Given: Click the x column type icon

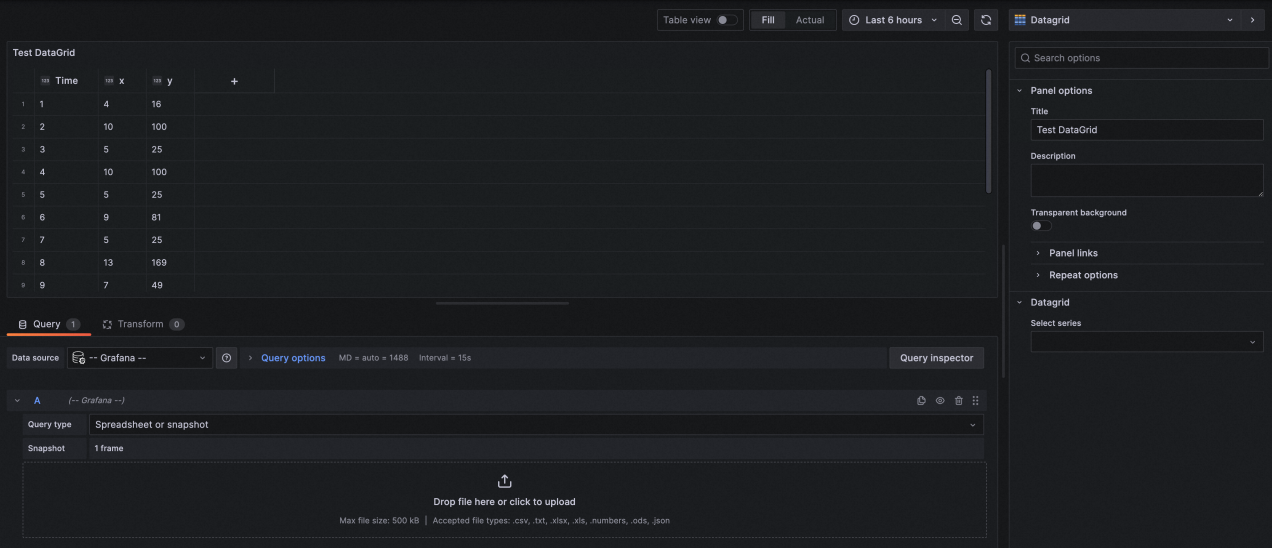Looking at the screenshot, I should tap(109, 81).
